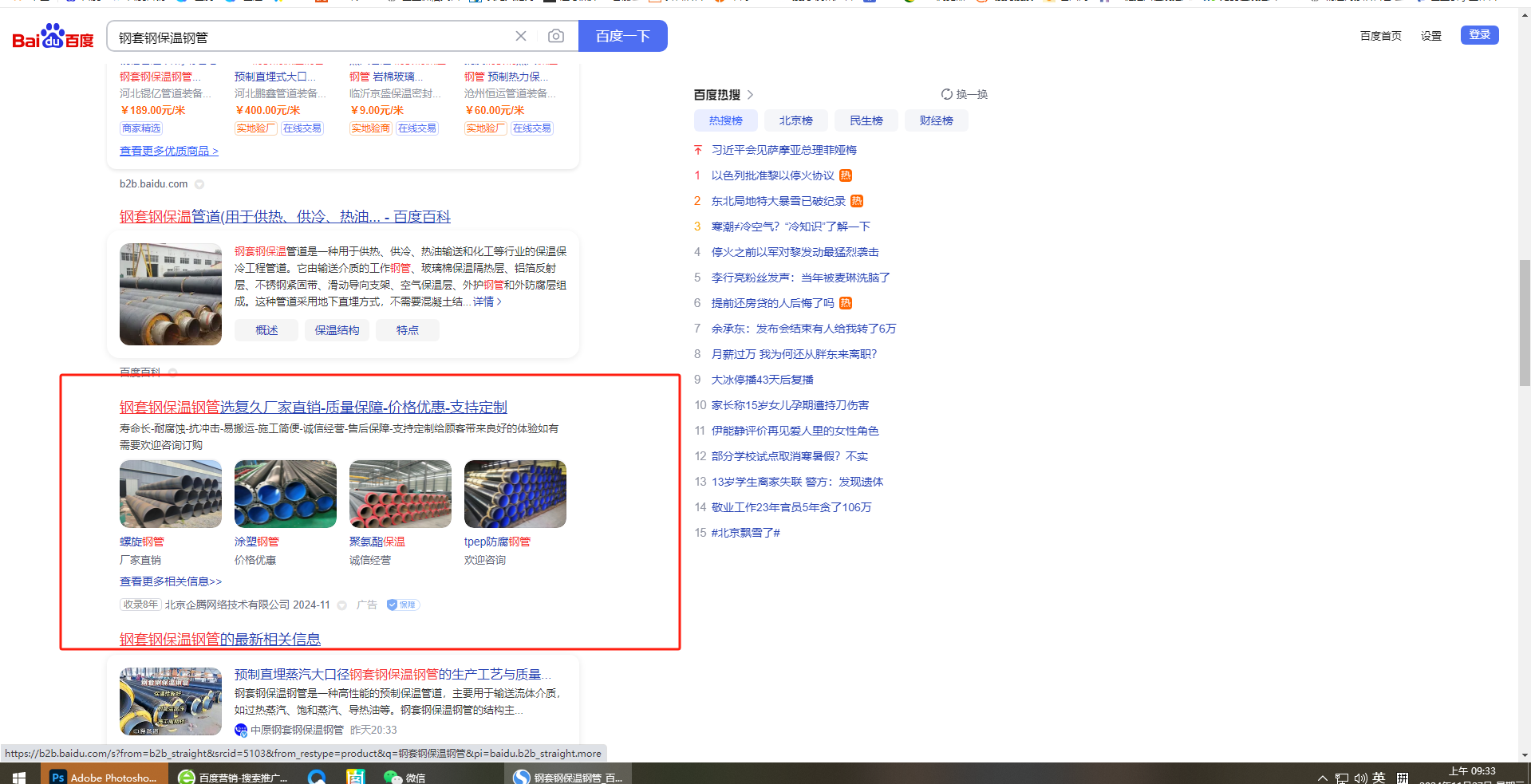Viewport: 1531px width, 784px height.
Task: Toggle the 英 input language indicator
Action: (1379, 778)
